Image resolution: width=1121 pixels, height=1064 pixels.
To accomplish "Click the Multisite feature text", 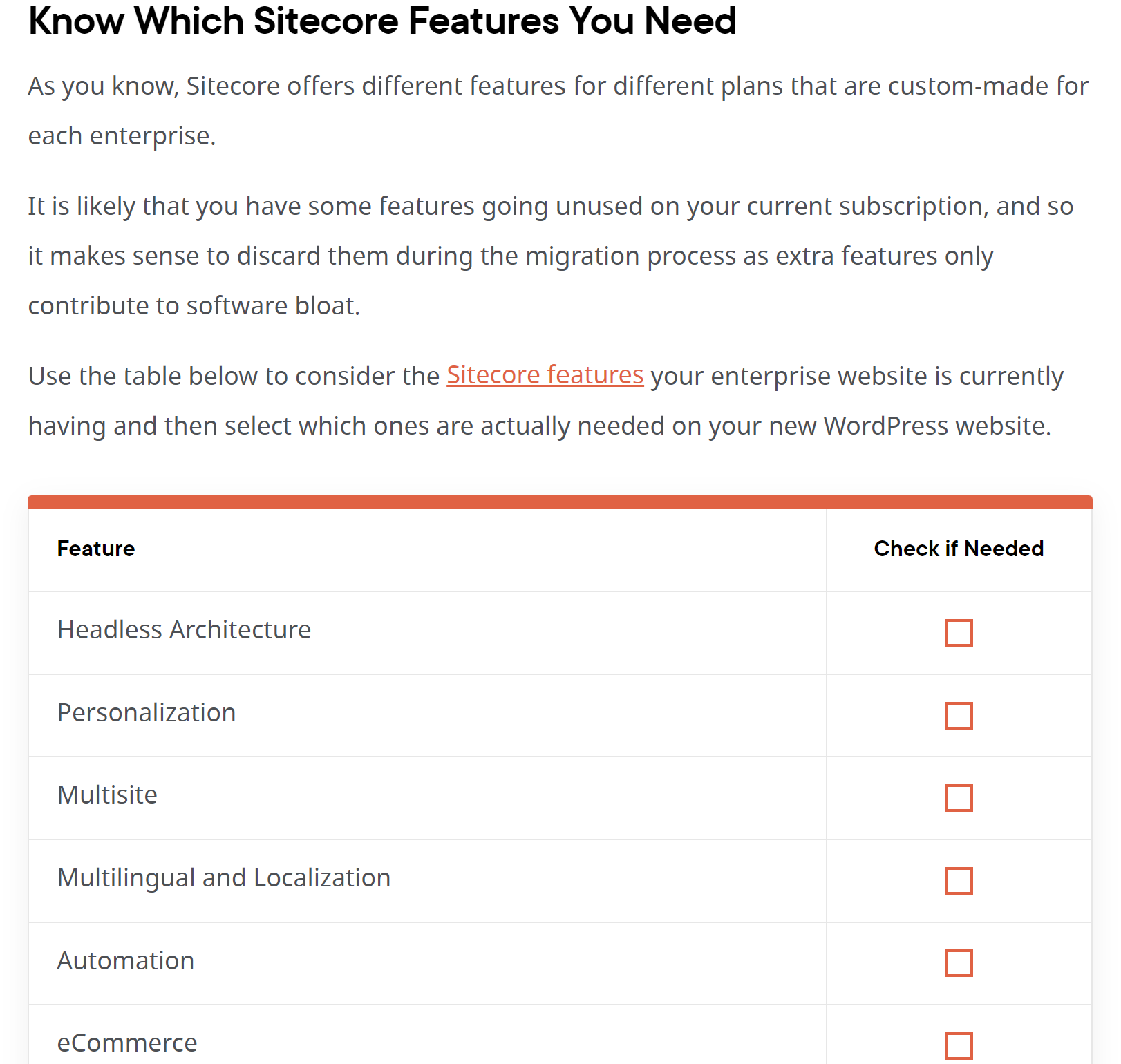I will pyautogui.click(x=107, y=795).
